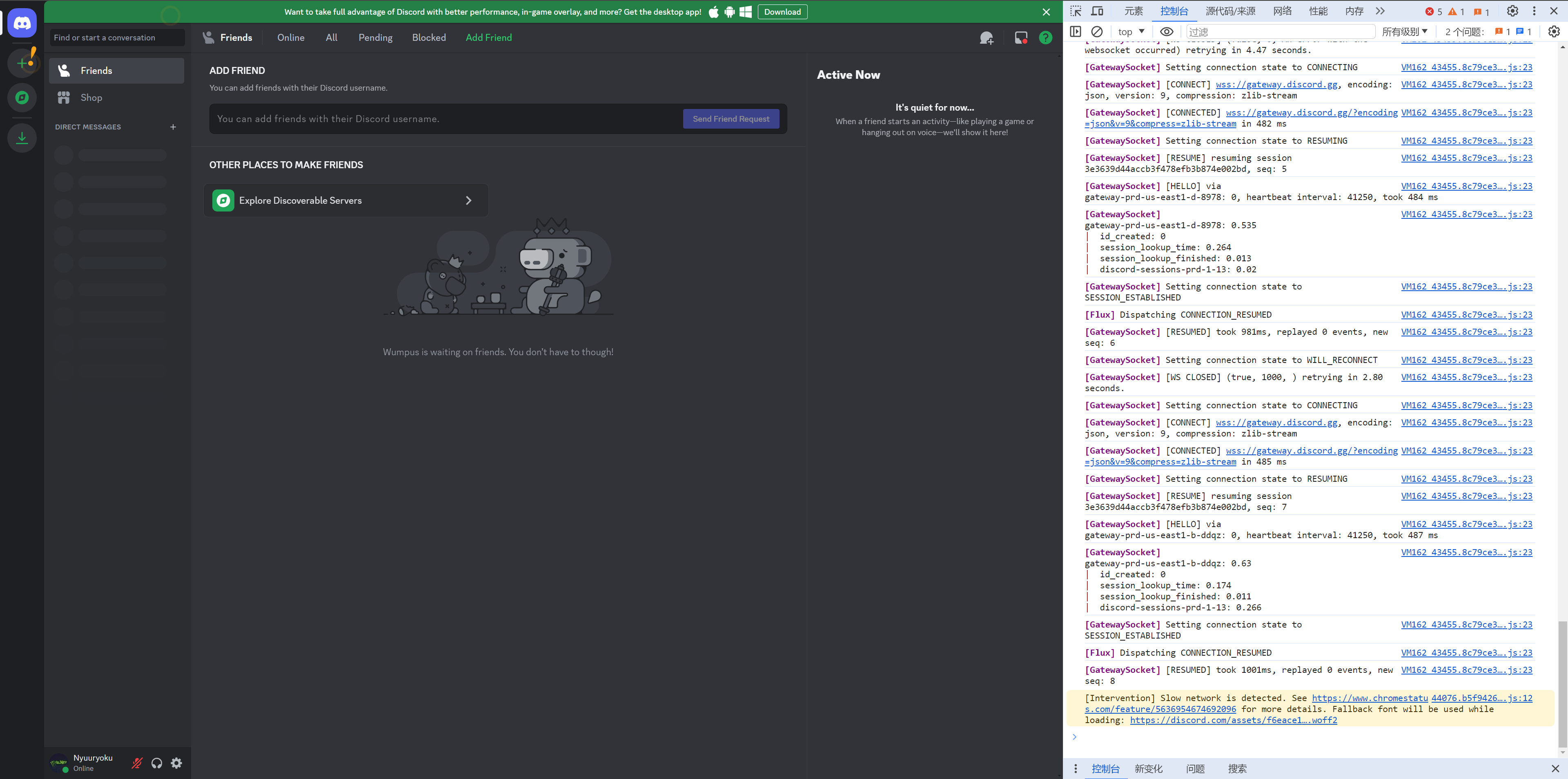Create a new DM with plus icon
Screen dimensions: 1568x779
pyautogui.click(x=173, y=127)
